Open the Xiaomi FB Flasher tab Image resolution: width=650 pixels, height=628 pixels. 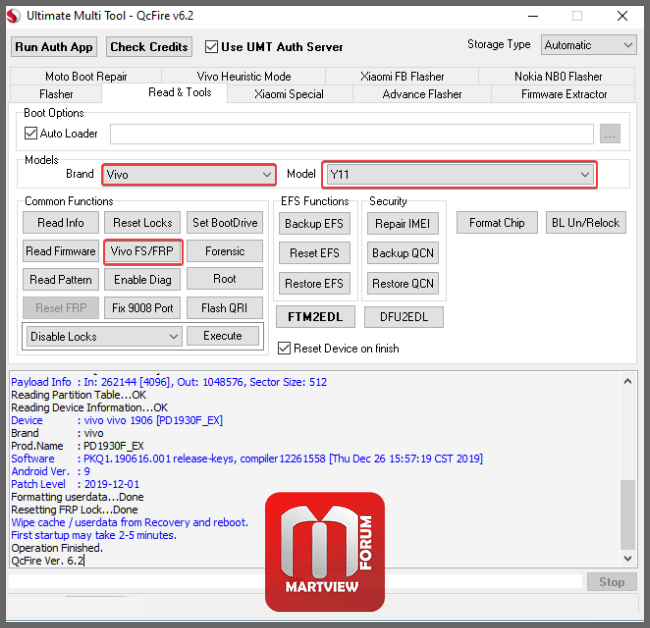tap(402, 76)
